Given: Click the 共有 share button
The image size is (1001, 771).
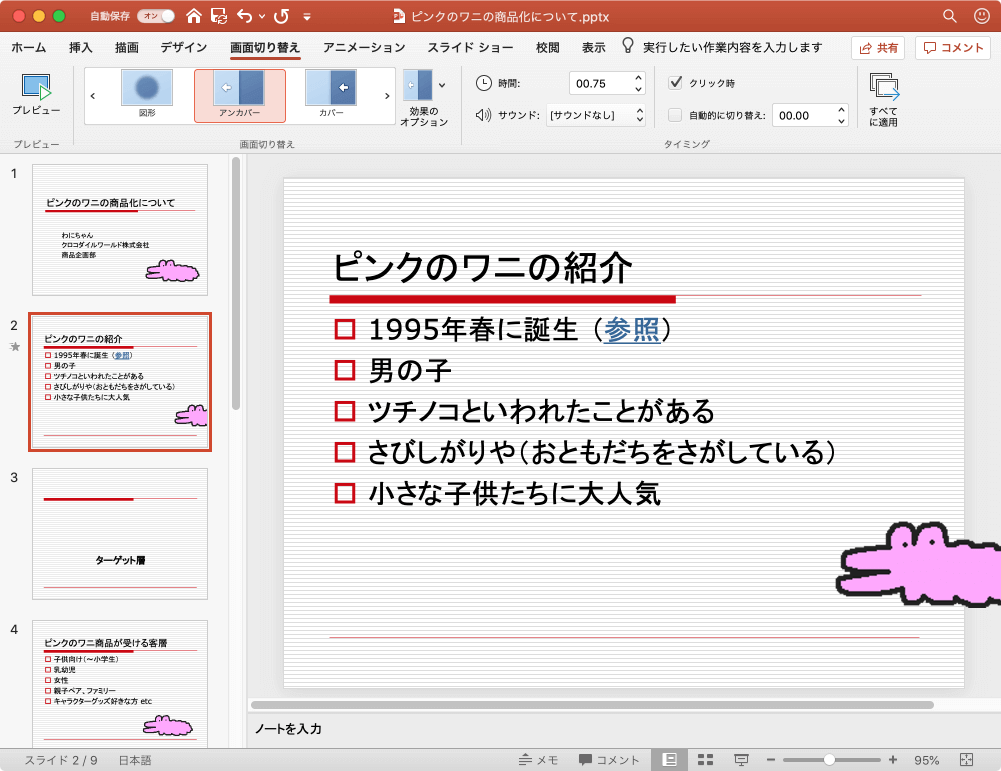Looking at the screenshot, I should 878,48.
